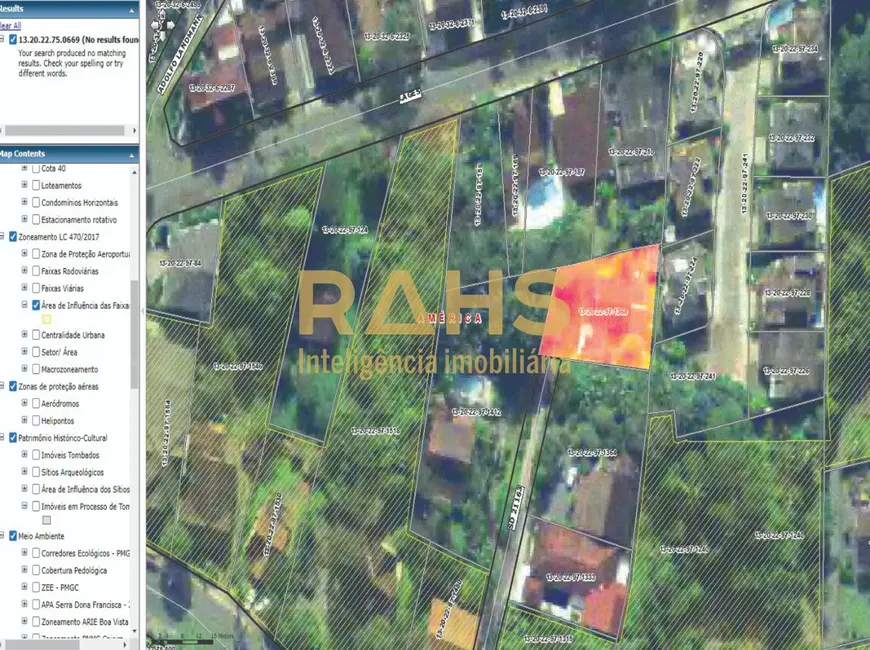
Task: Collapse the Meio Ambiente layer group
Action: click(x=3, y=535)
